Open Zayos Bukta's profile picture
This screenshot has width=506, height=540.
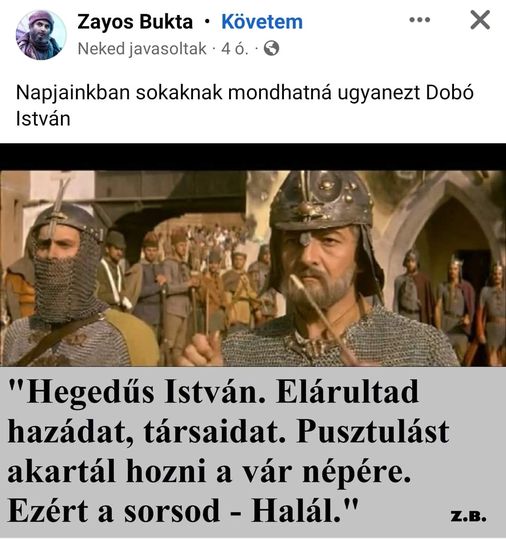(41, 35)
